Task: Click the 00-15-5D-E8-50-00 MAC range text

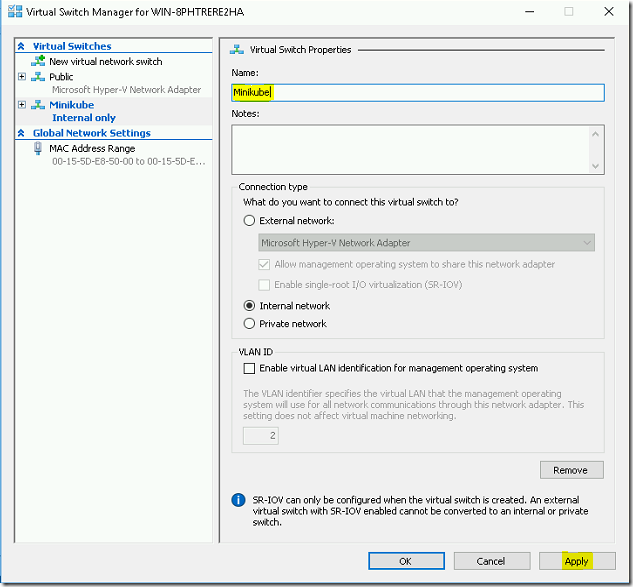Action: 129,161
